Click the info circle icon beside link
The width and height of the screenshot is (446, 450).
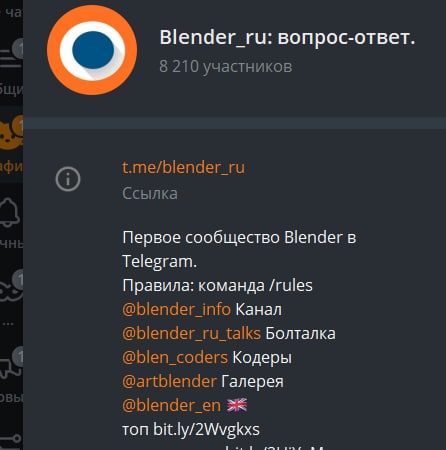68,179
